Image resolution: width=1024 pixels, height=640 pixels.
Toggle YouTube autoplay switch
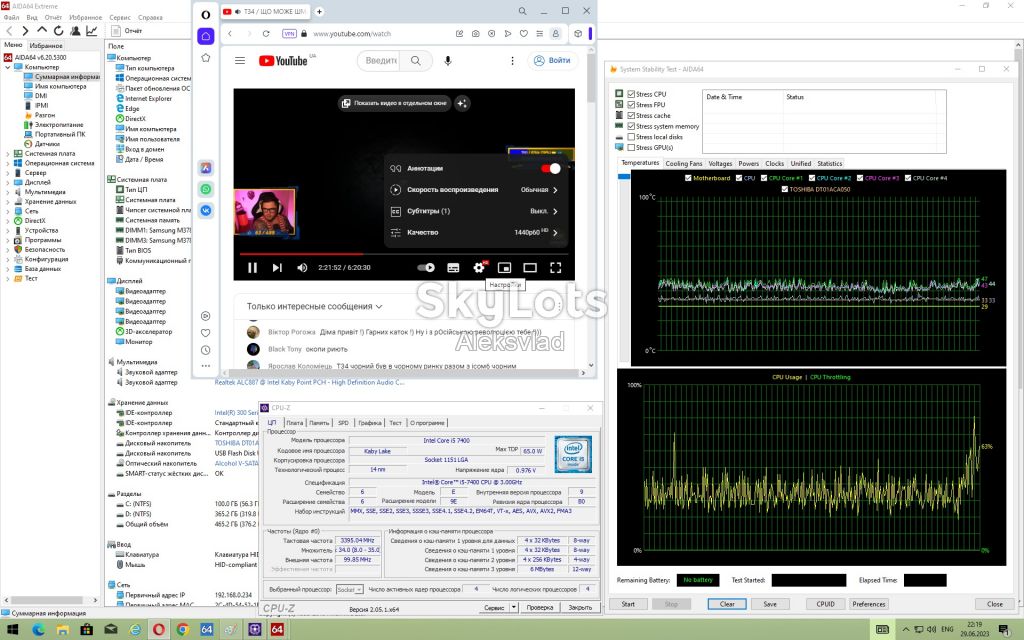[426, 268]
